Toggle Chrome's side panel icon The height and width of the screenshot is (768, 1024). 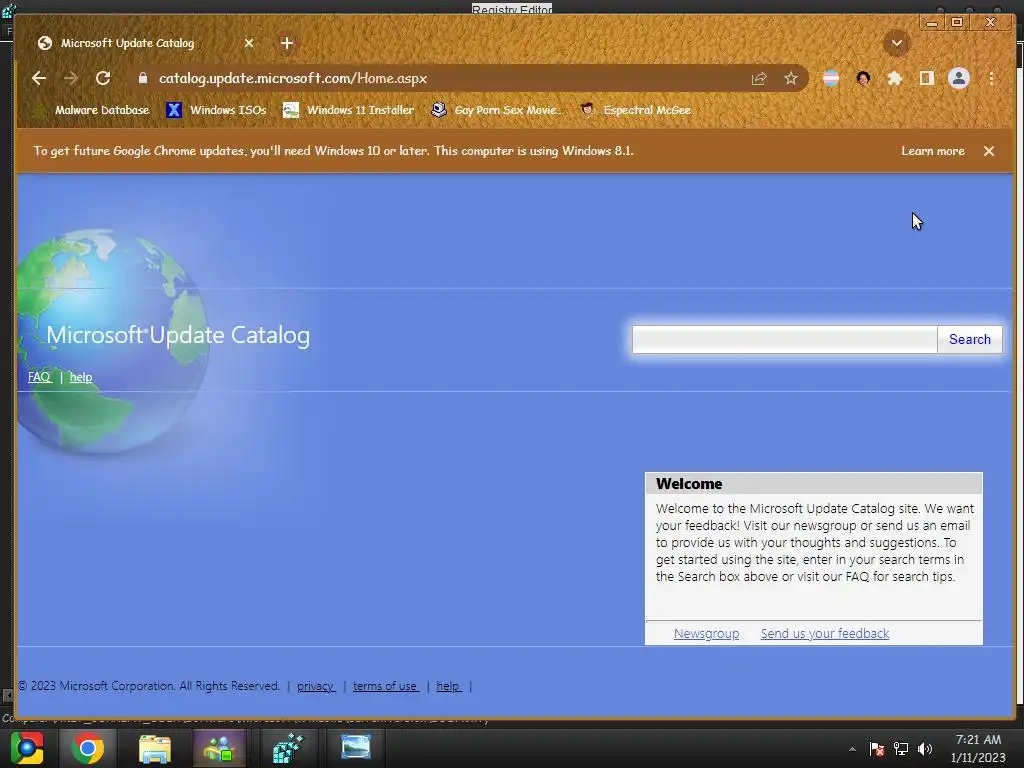pos(927,78)
